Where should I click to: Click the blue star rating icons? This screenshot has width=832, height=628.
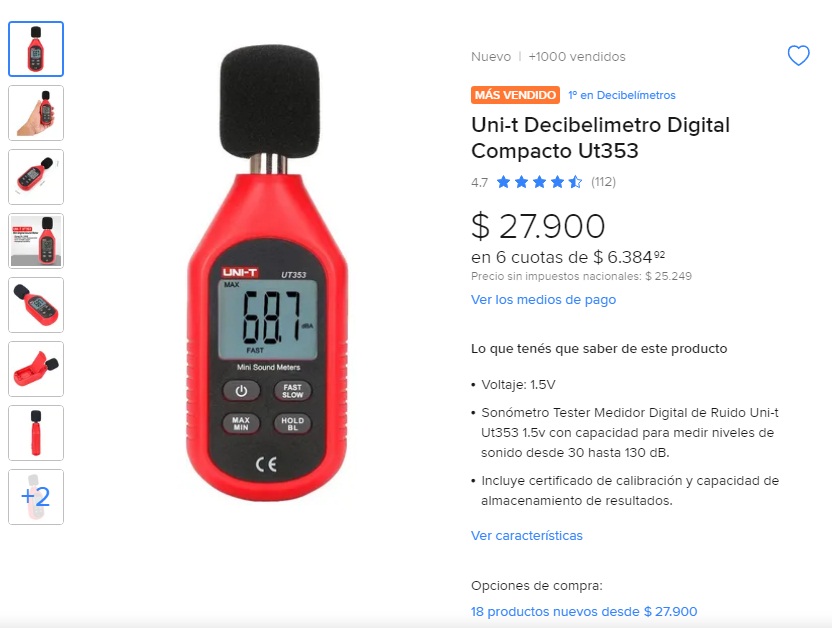click(539, 182)
